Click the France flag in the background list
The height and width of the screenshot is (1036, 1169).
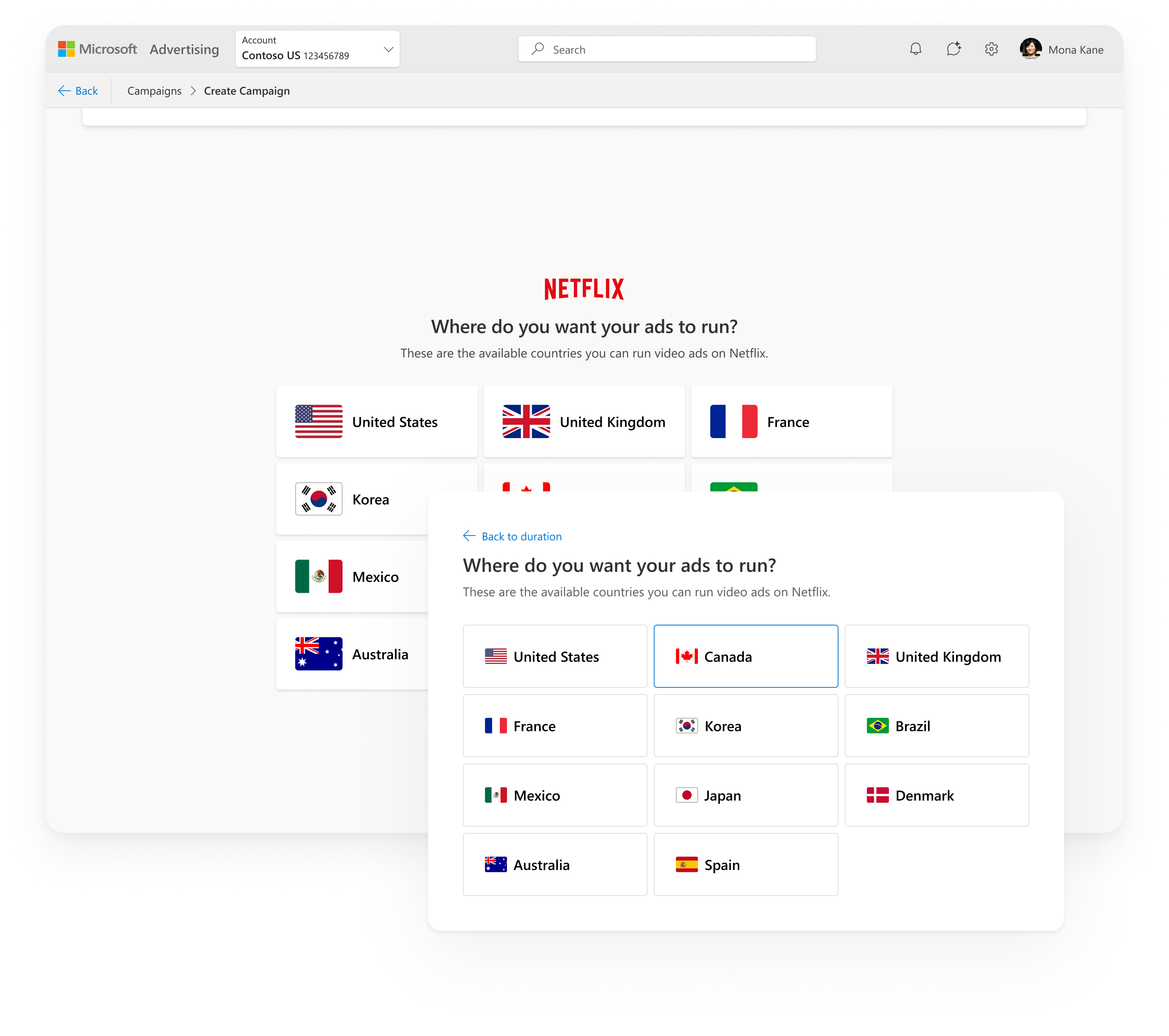tap(734, 421)
